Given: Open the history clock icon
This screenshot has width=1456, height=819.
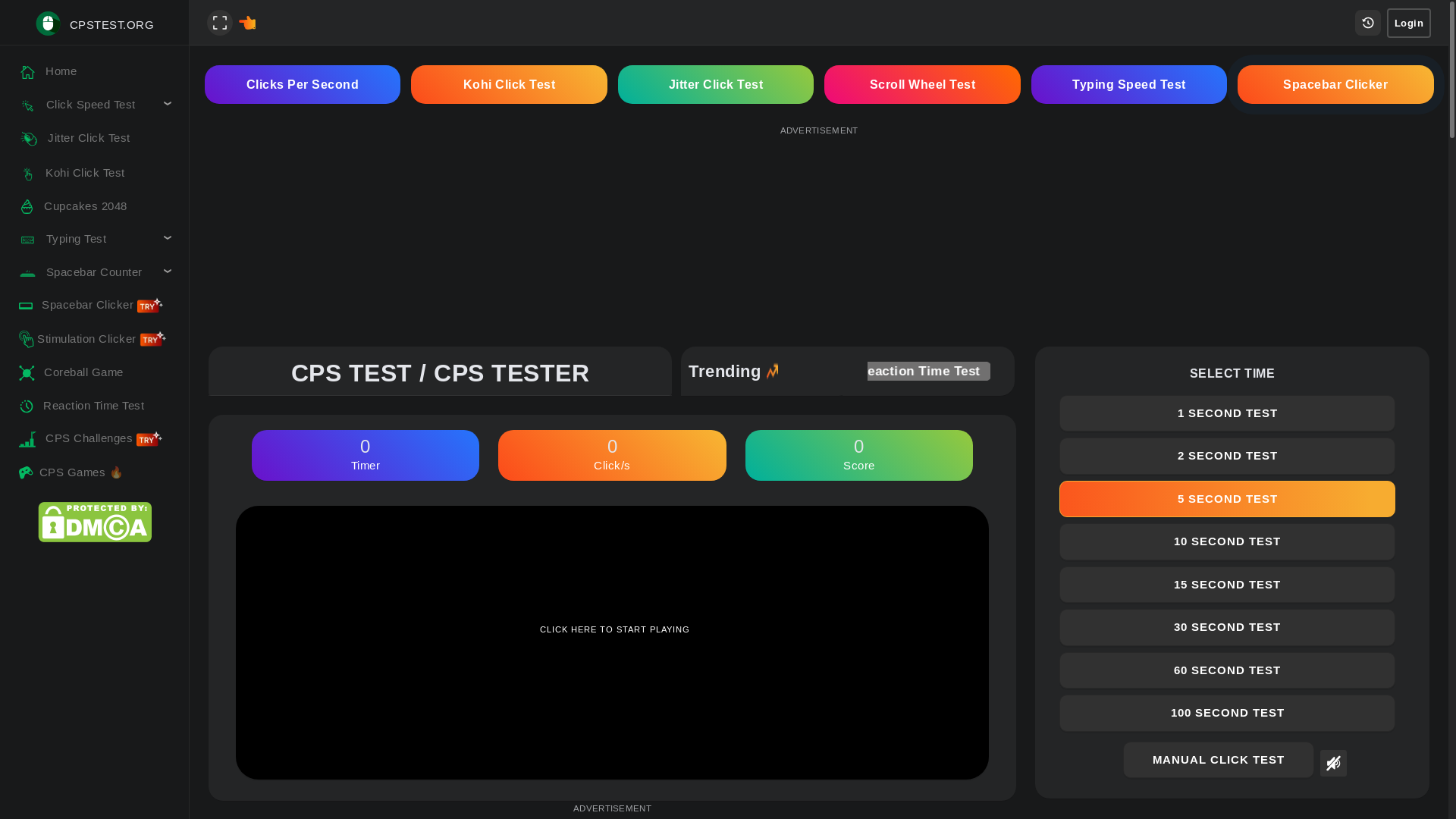Looking at the screenshot, I should (1368, 23).
